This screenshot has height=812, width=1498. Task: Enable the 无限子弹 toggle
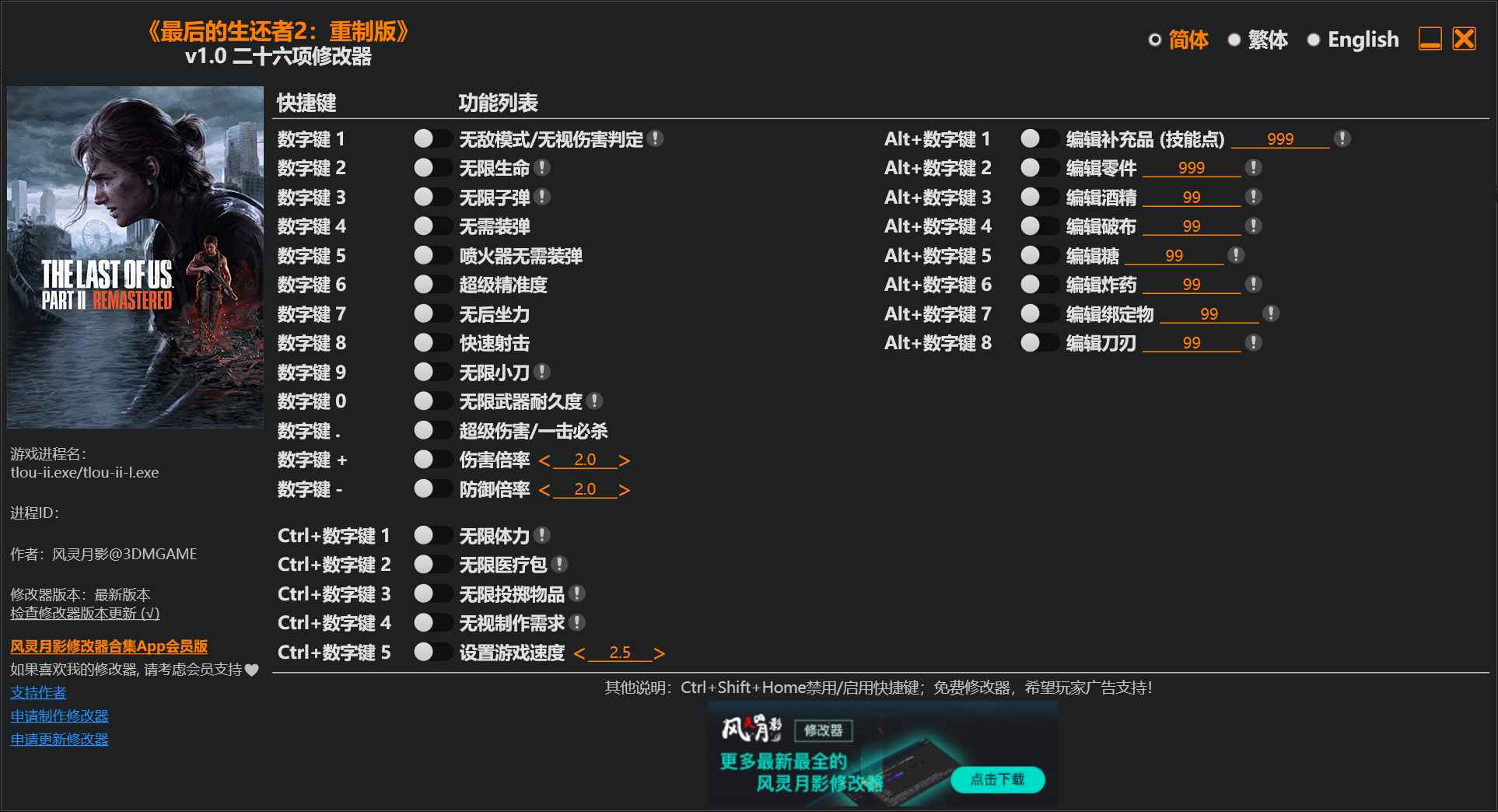coord(433,197)
